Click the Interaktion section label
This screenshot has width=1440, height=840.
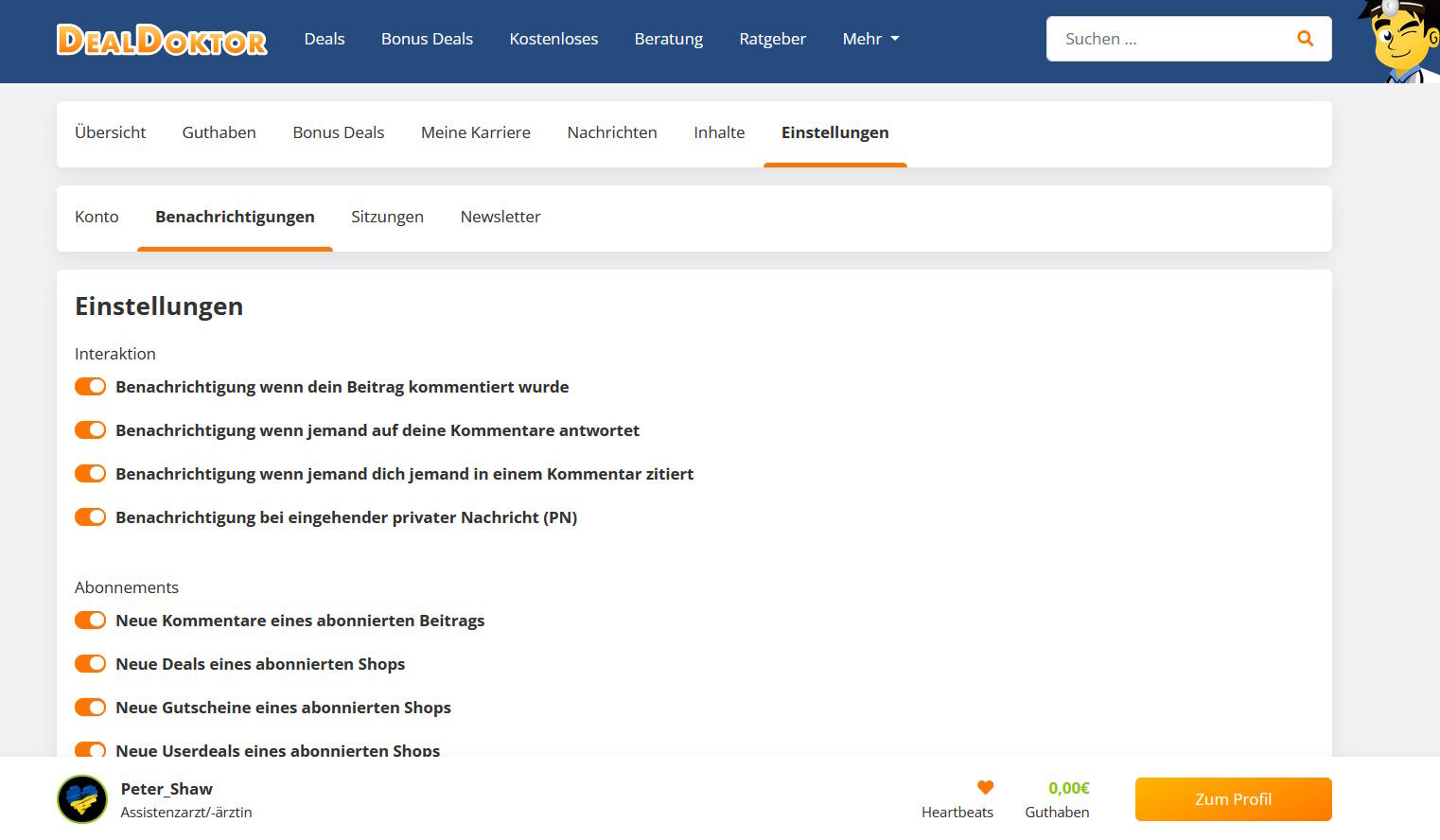115,354
